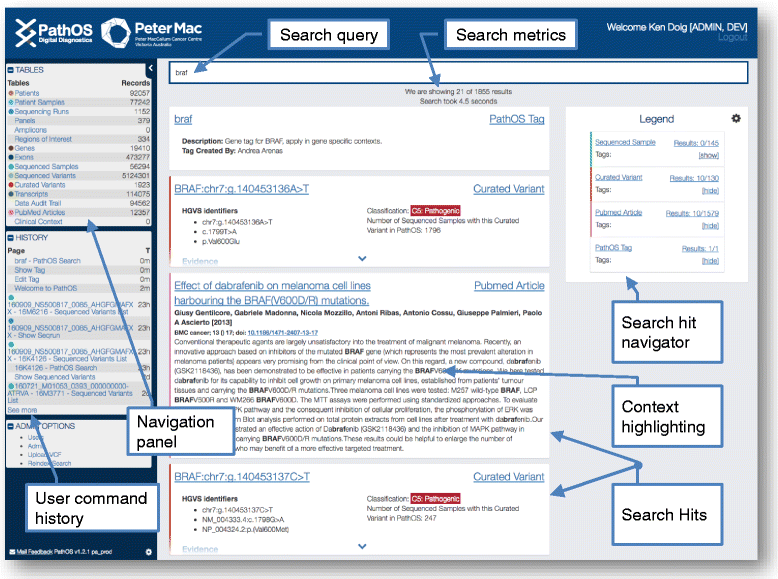Open Curated Variants table with red dot
The width and height of the screenshot is (778, 579).
click(x=40, y=184)
